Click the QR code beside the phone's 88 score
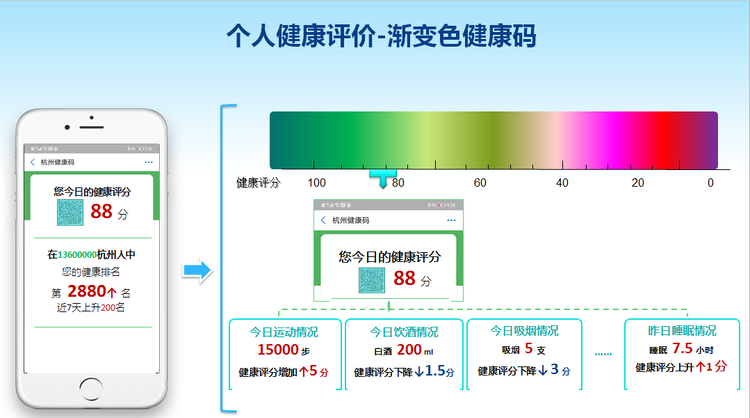 tap(70, 212)
